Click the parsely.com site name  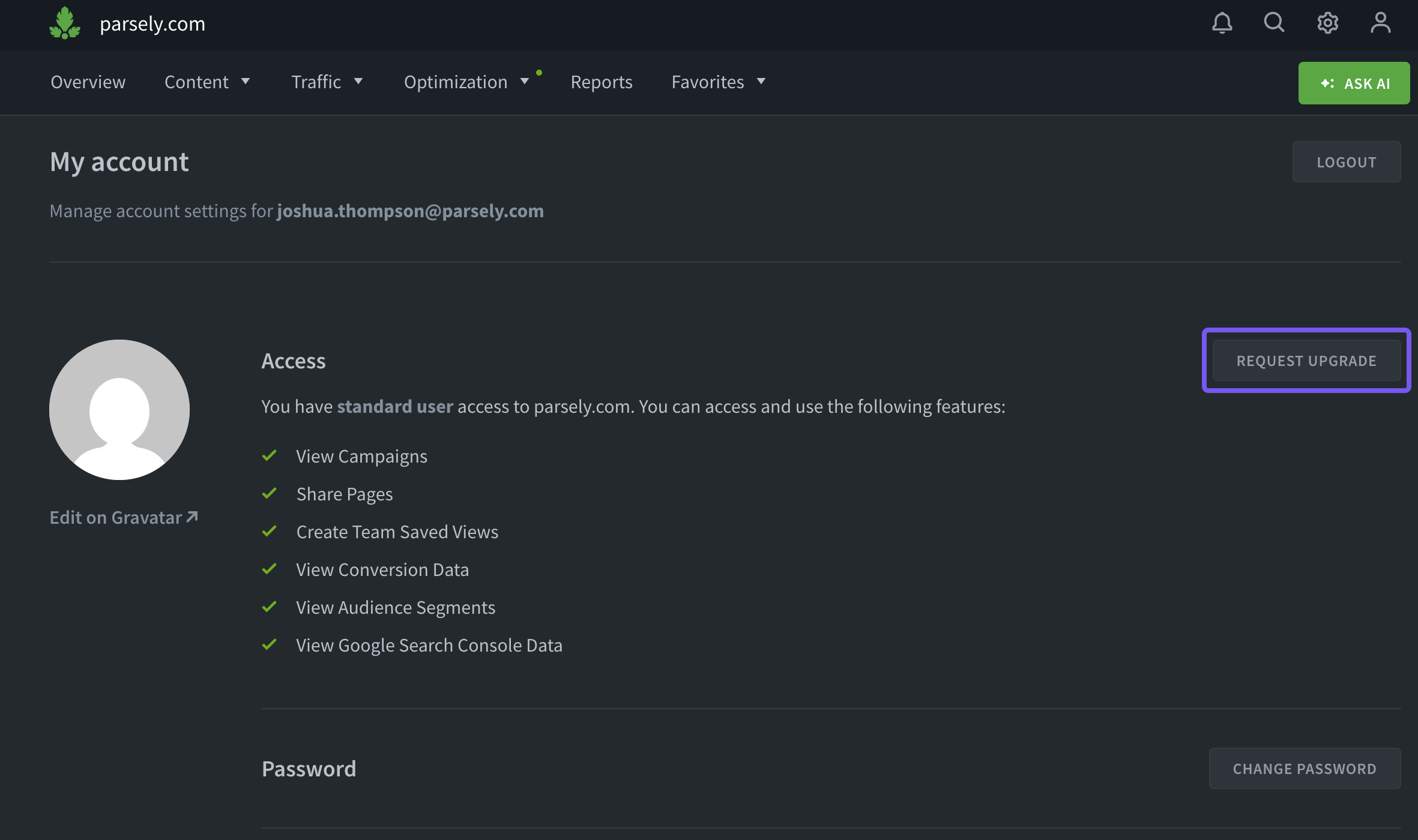(x=152, y=24)
